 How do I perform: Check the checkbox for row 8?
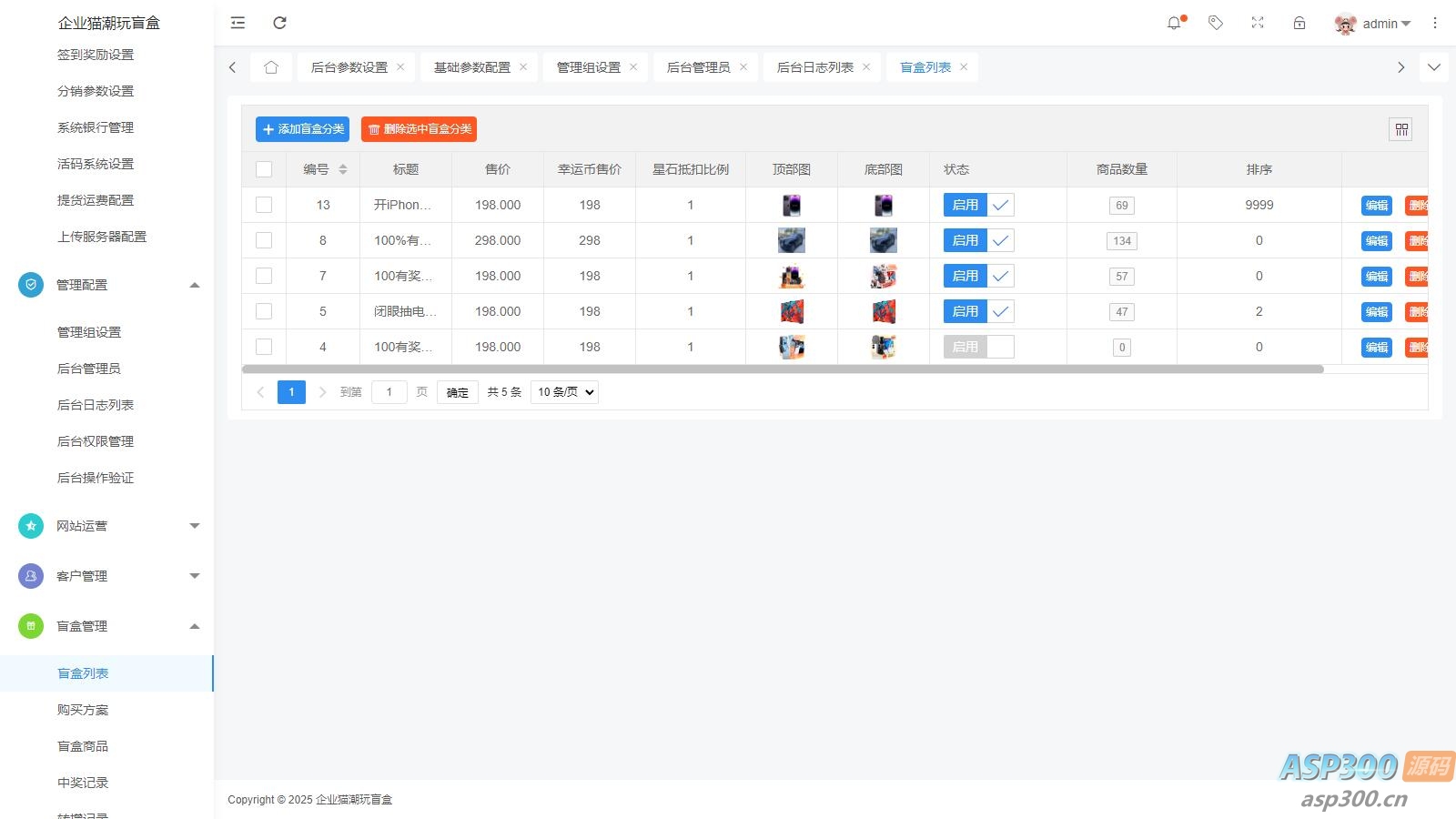pyautogui.click(x=264, y=240)
